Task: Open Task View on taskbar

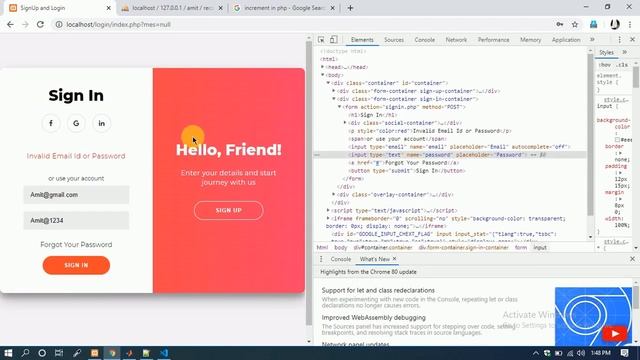Action: pos(59,353)
